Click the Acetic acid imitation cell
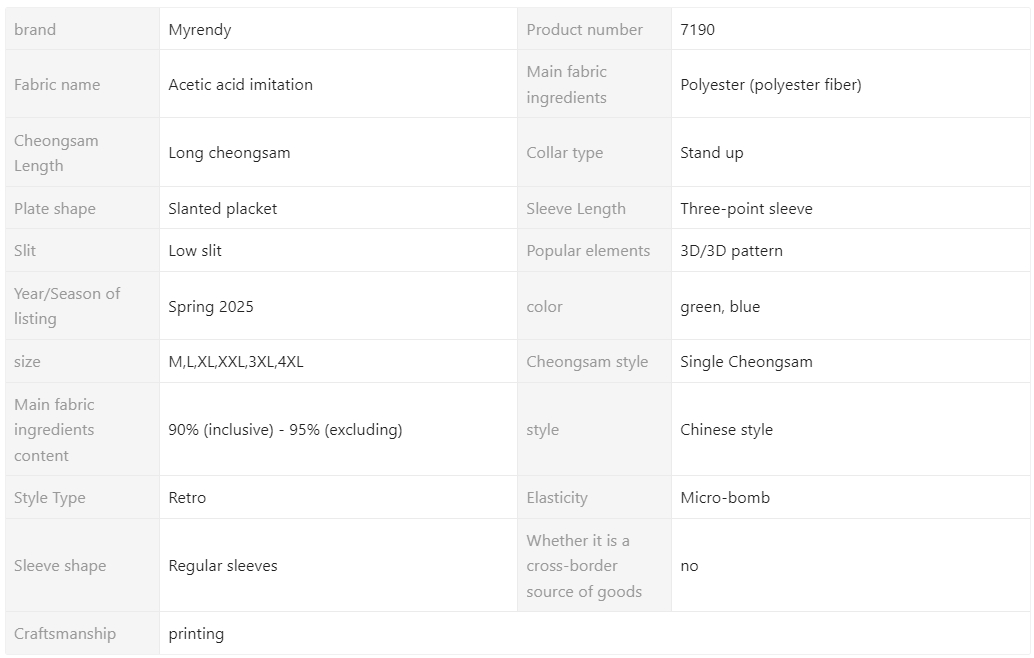Screen dimensions: 1034x658 [x=241, y=84]
